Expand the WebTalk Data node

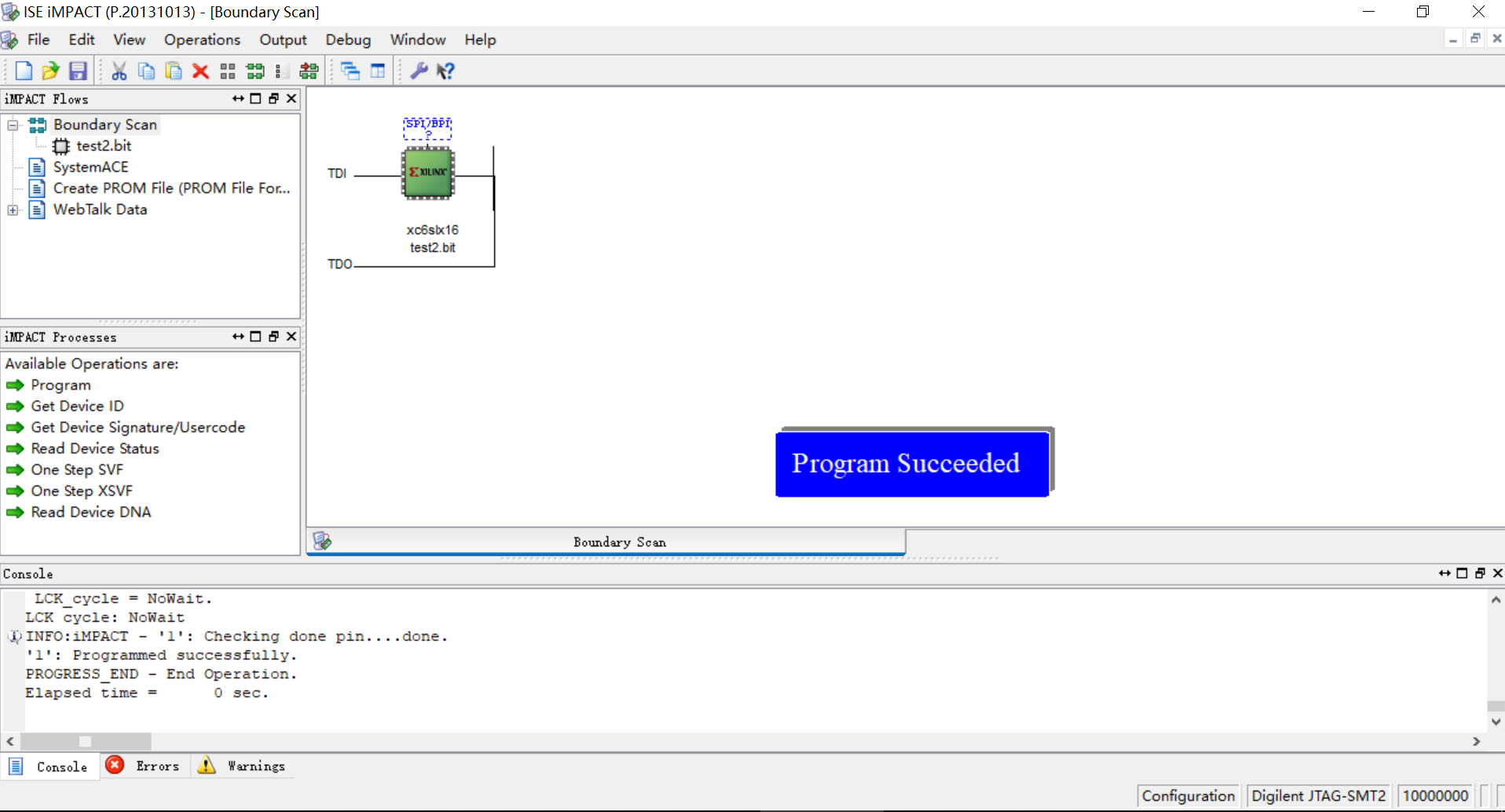(x=12, y=210)
